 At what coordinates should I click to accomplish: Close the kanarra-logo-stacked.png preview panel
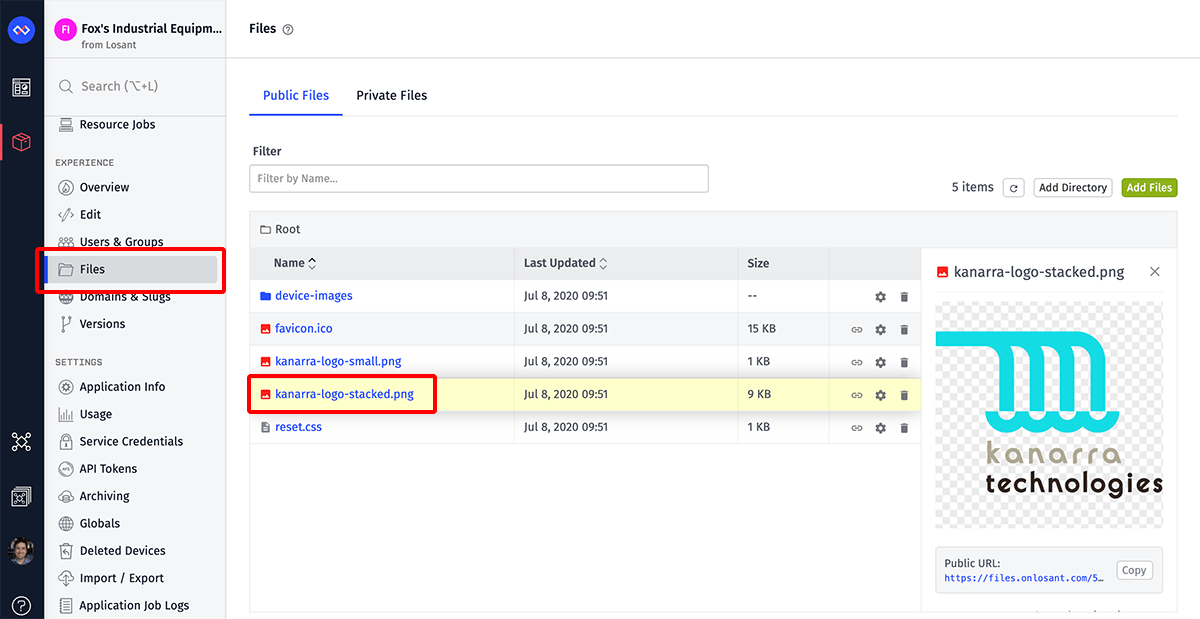1155,272
